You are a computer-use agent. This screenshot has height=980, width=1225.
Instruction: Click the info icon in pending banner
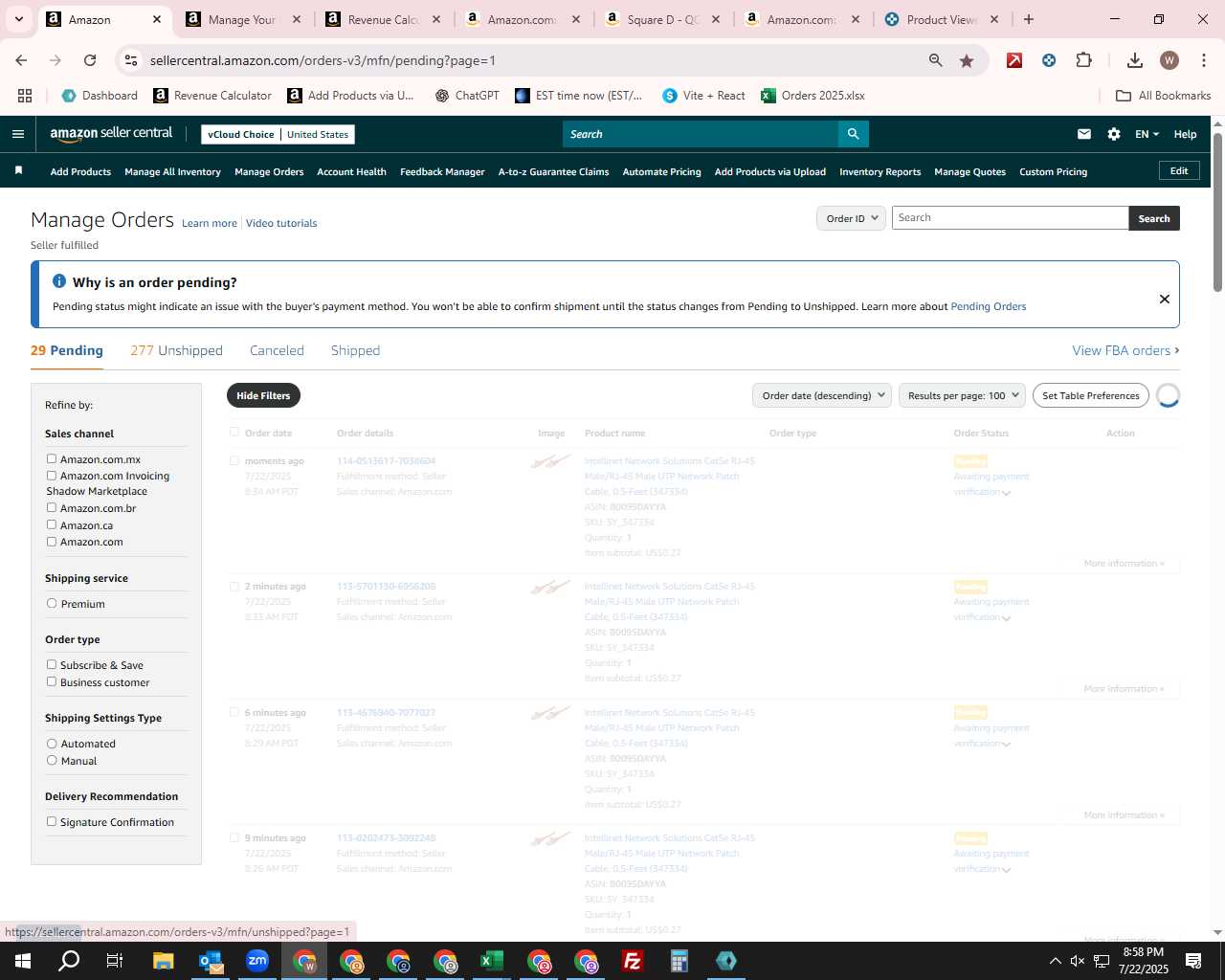(x=59, y=281)
